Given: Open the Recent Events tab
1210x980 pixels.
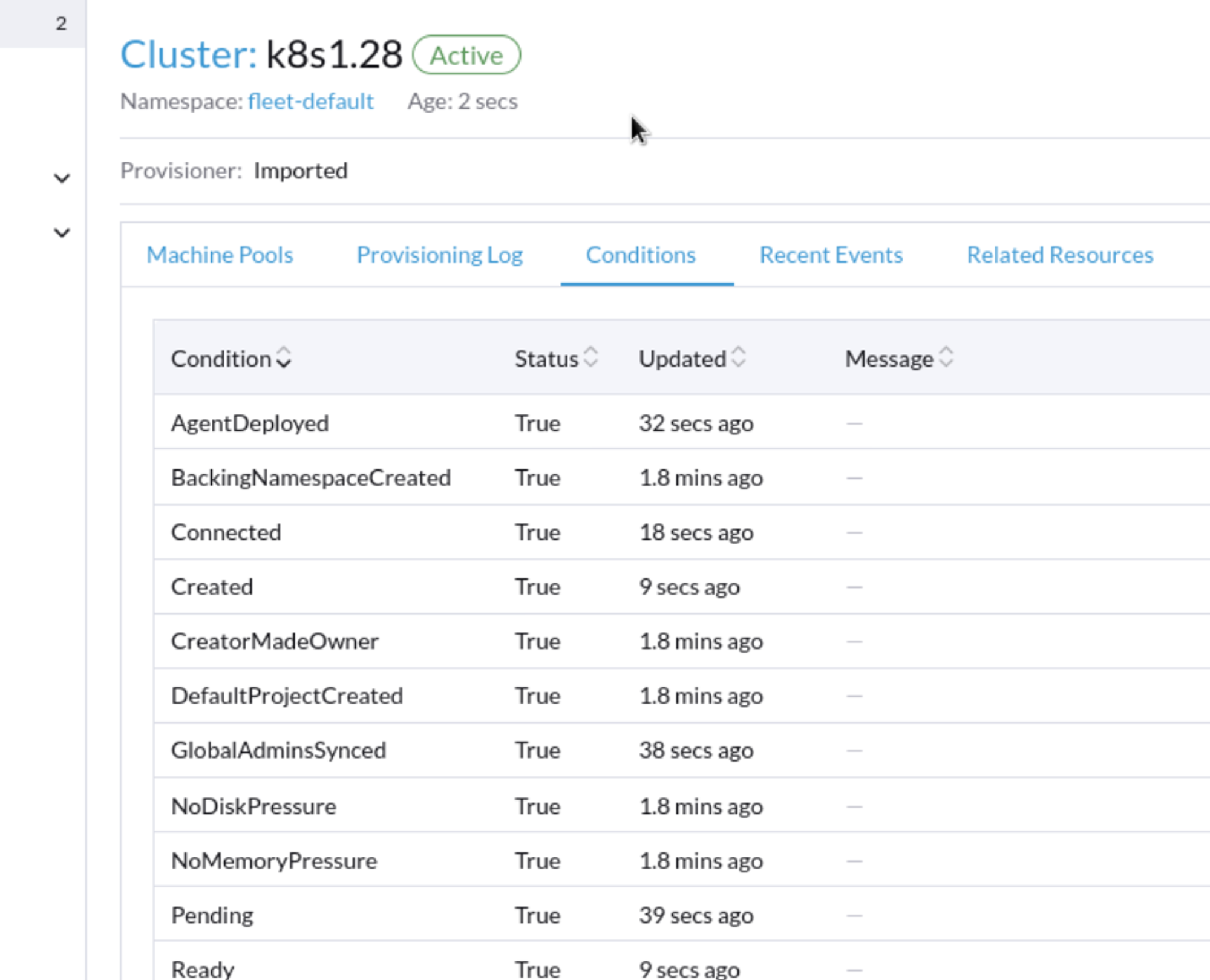Looking at the screenshot, I should pyautogui.click(x=831, y=255).
